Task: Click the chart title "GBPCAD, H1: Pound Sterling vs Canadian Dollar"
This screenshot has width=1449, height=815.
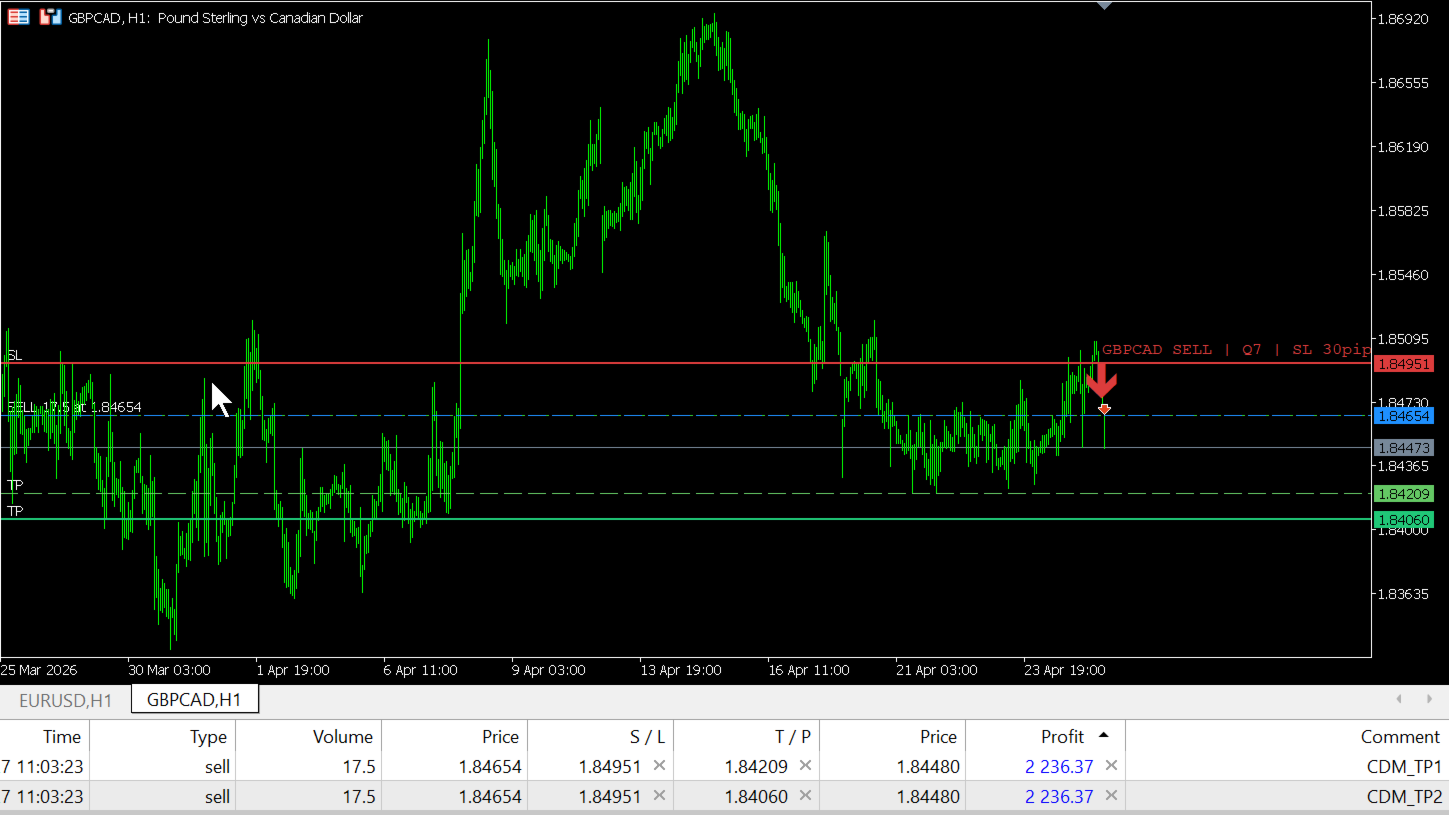Action: coord(216,18)
